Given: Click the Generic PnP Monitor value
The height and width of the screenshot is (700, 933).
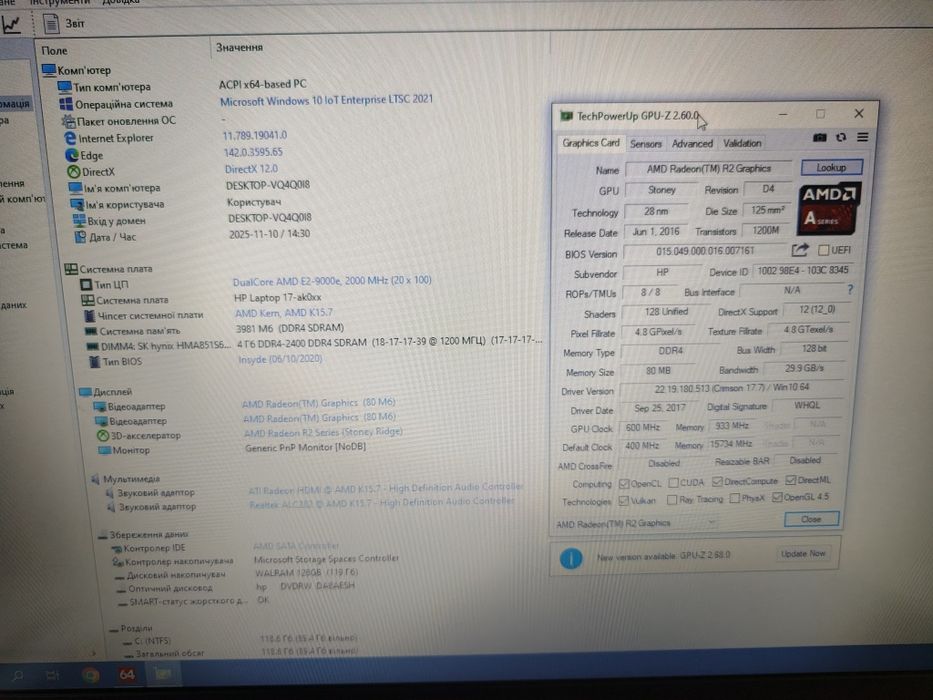Looking at the screenshot, I should [305, 448].
